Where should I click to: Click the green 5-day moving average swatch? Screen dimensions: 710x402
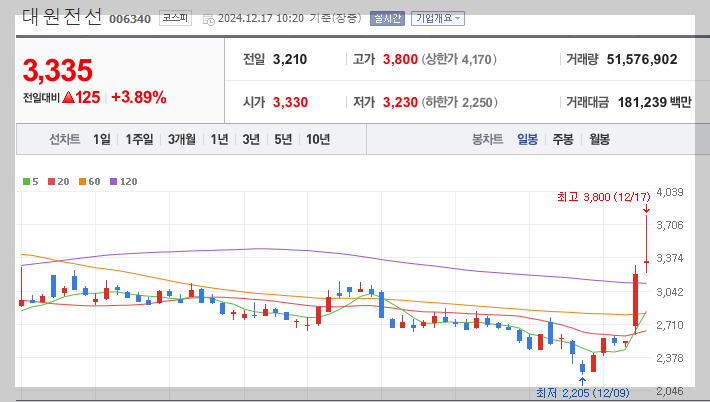click(26, 182)
